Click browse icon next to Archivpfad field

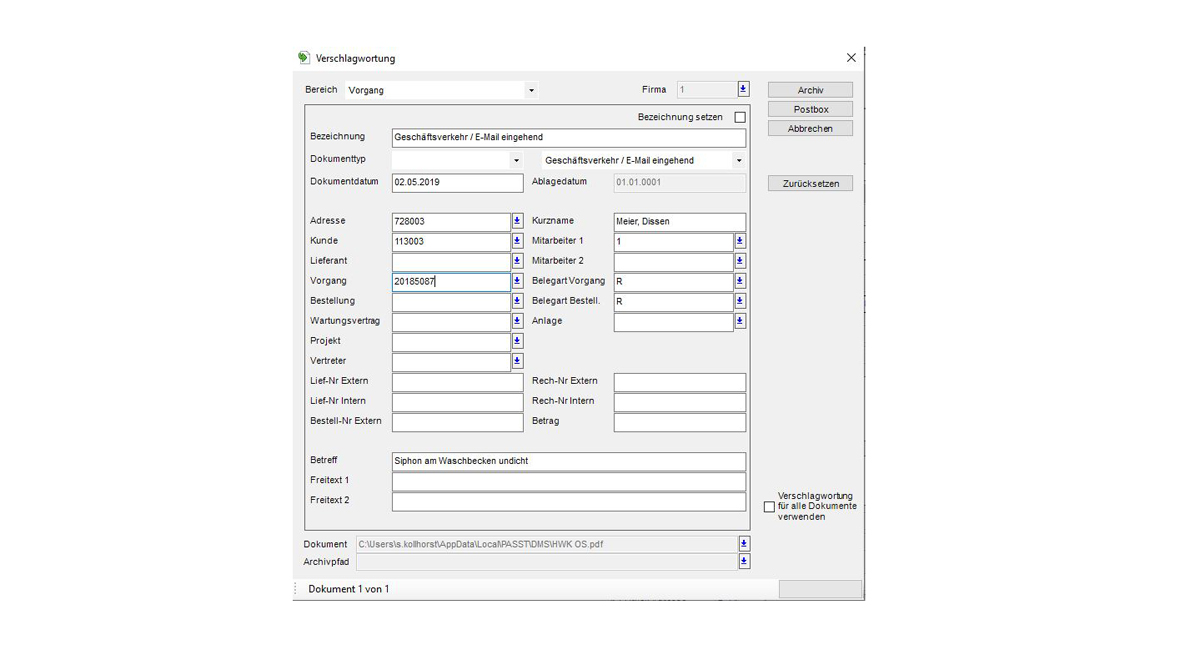pos(744,562)
